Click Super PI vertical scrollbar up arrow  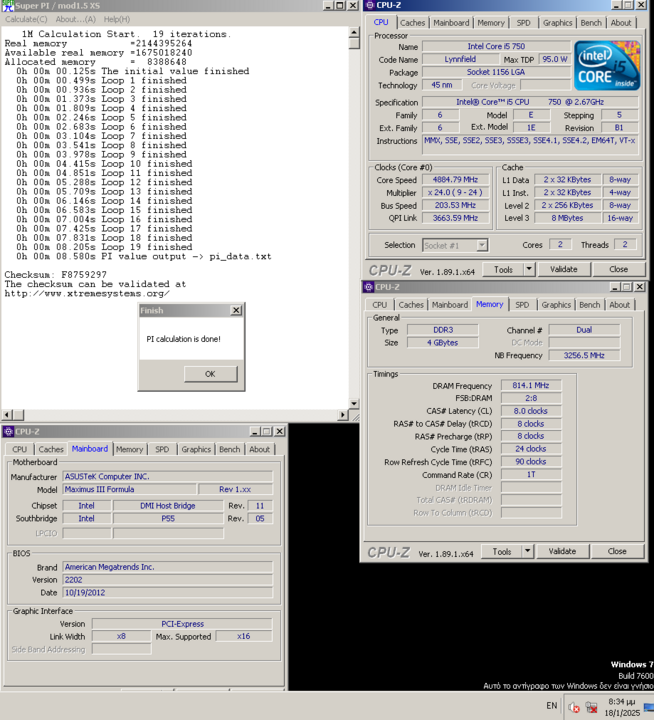click(x=354, y=33)
